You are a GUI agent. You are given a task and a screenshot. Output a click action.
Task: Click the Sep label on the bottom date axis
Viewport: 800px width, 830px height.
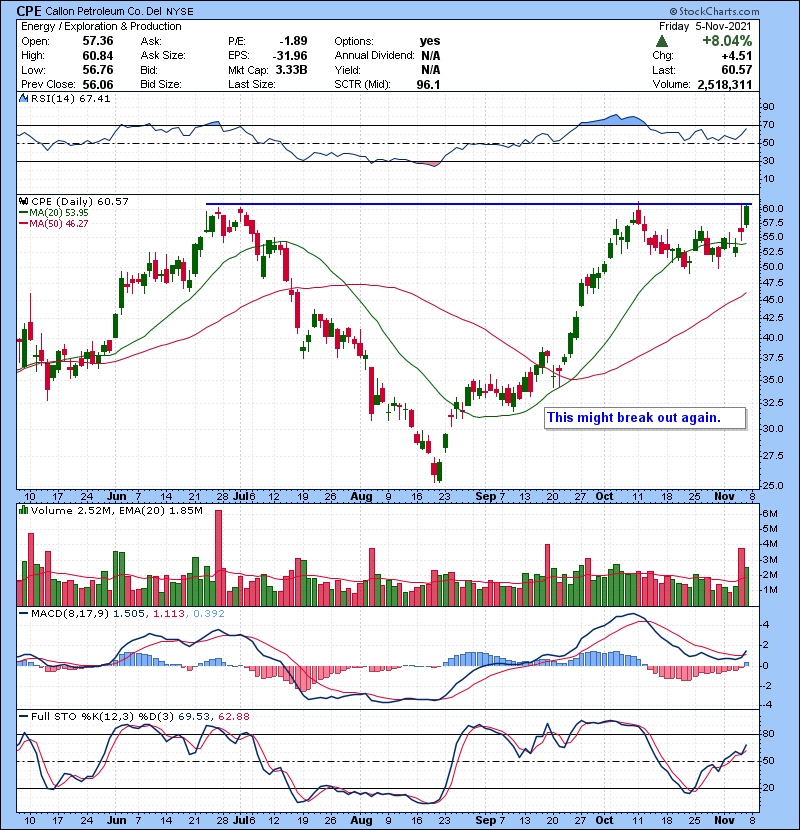pos(486,820)
